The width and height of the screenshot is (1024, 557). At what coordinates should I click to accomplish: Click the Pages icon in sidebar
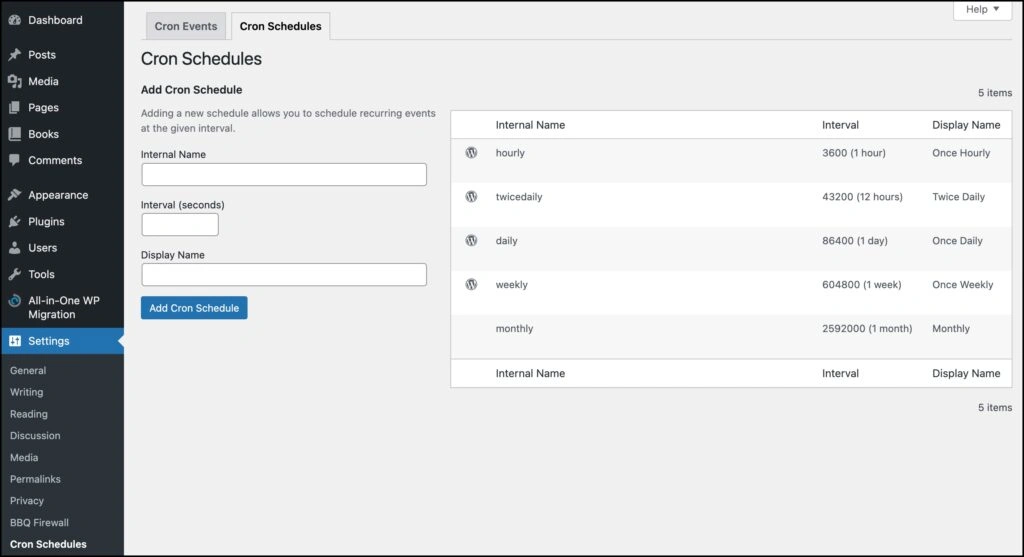tap(14, 108)
